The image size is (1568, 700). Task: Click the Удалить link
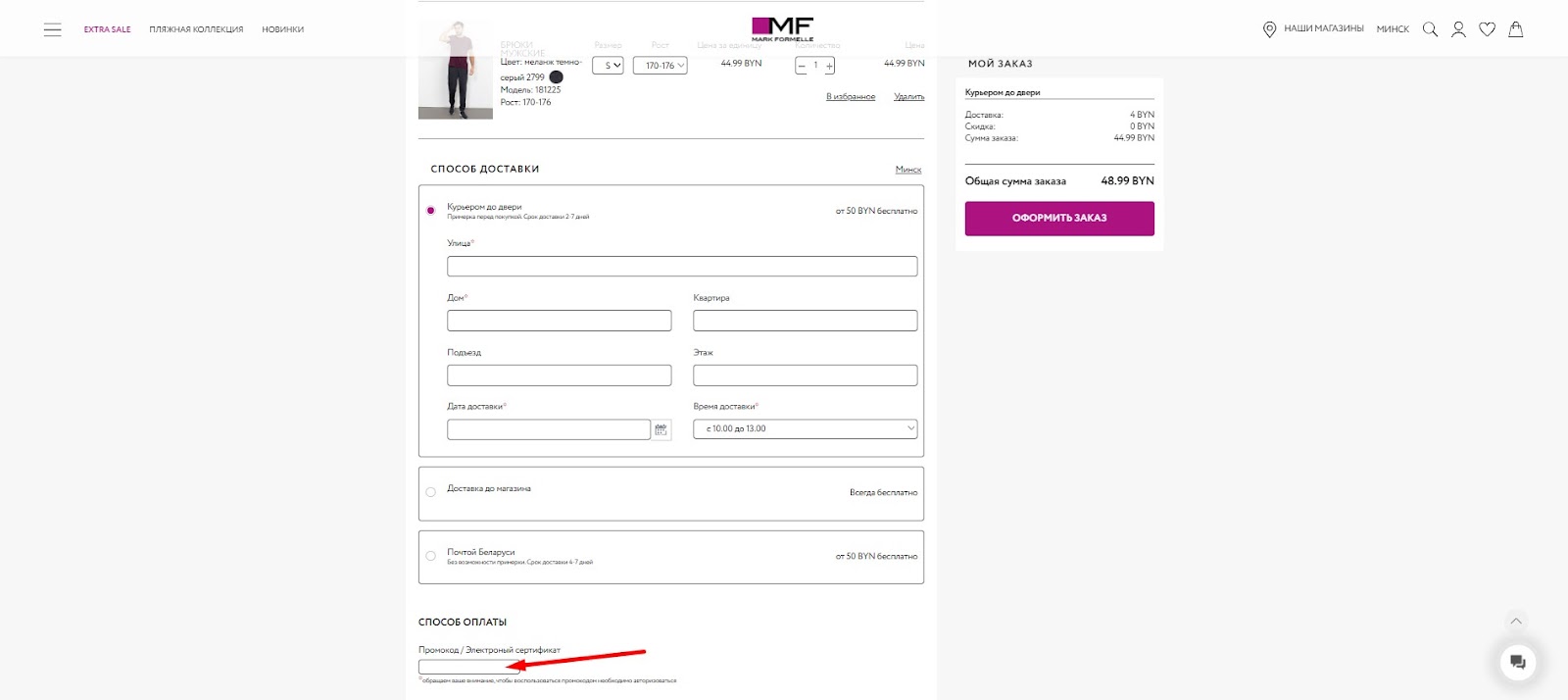909,96
